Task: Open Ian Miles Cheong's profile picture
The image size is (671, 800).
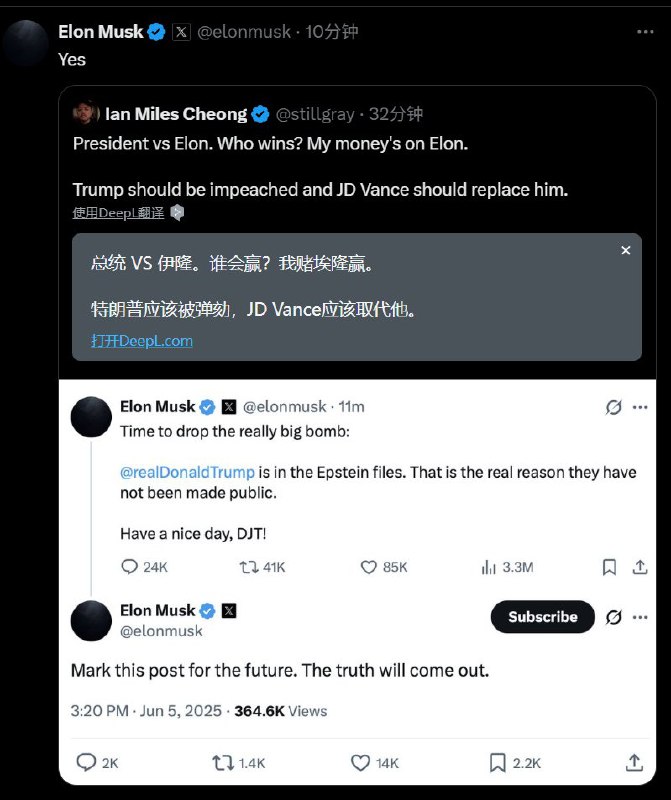Action: click(x=86, y=113)
